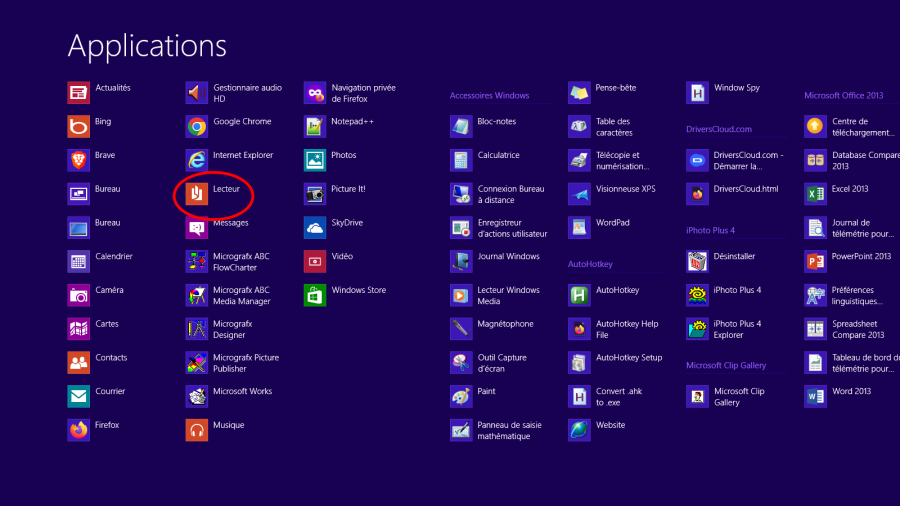The width and height of the screenshot is (900, 506).
Task: Open Connexion Bureau à distance icon
Action: point(461,194)
